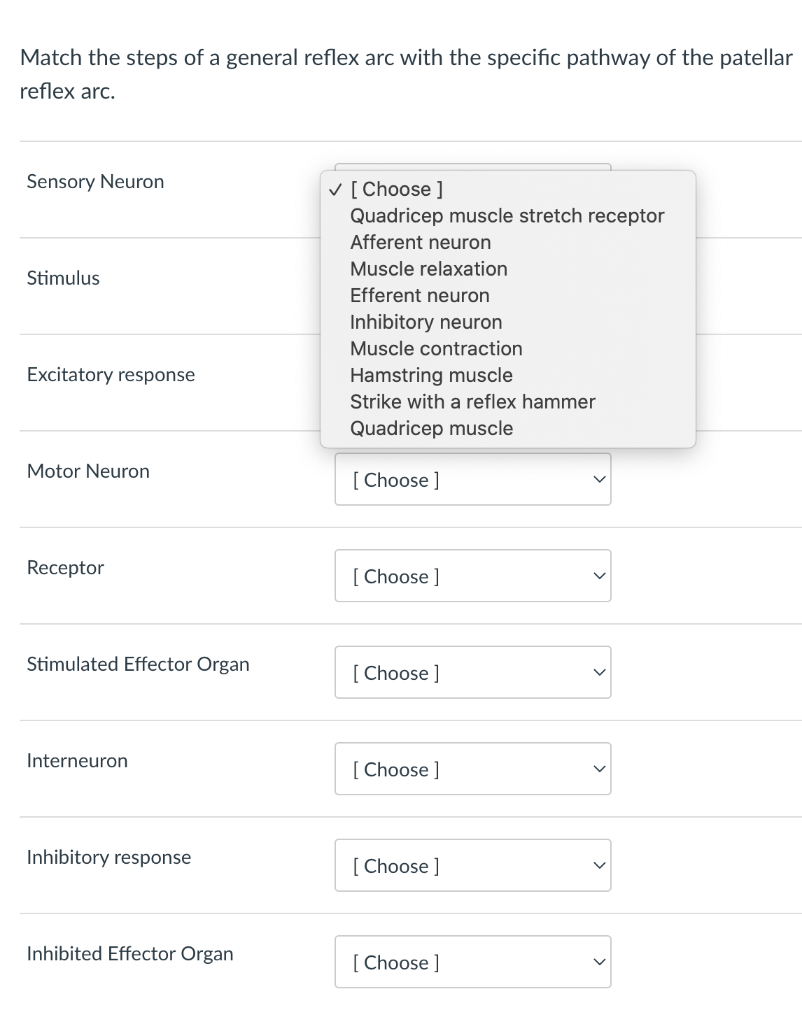
Task: Choose "Strike with a reflex hammer"
Action: 472,402
